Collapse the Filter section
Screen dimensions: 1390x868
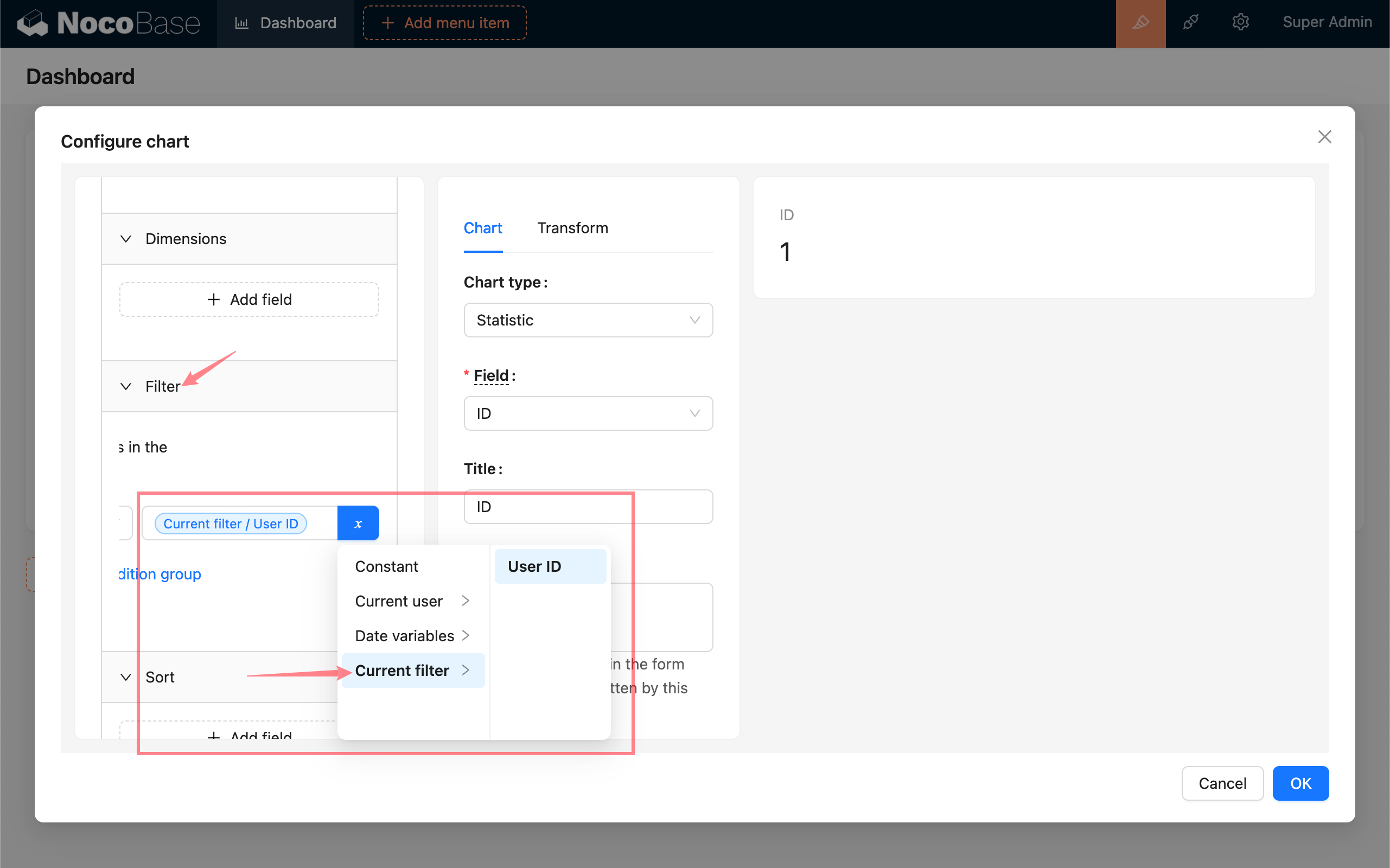pyautogui.click(x=126, y=386)
